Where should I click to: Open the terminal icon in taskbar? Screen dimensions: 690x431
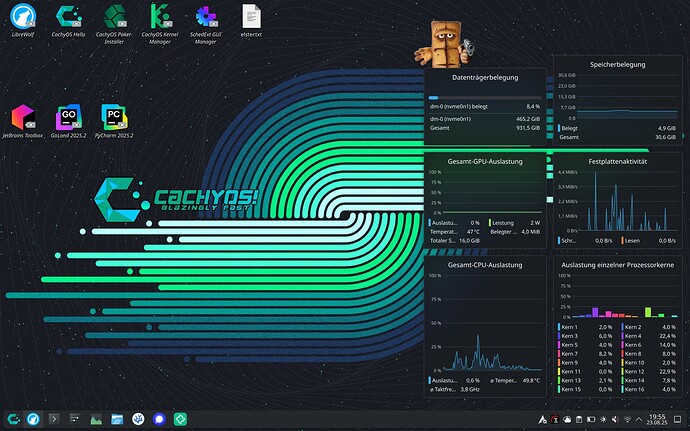click(54, 419)
